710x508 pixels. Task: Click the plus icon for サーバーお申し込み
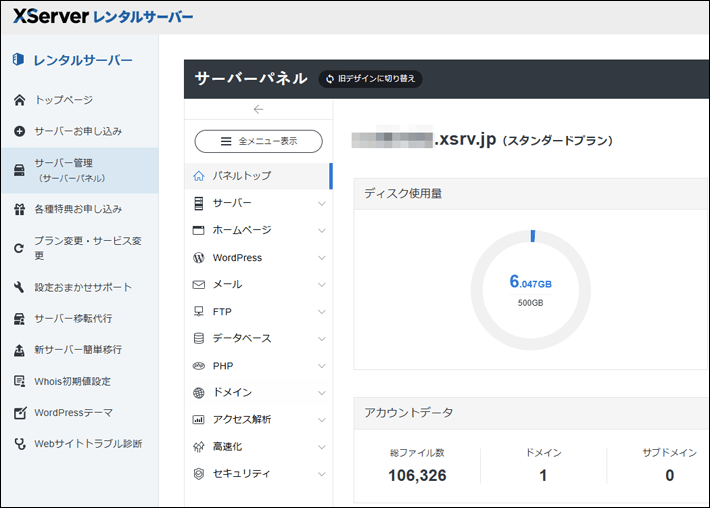pos(19,131)
